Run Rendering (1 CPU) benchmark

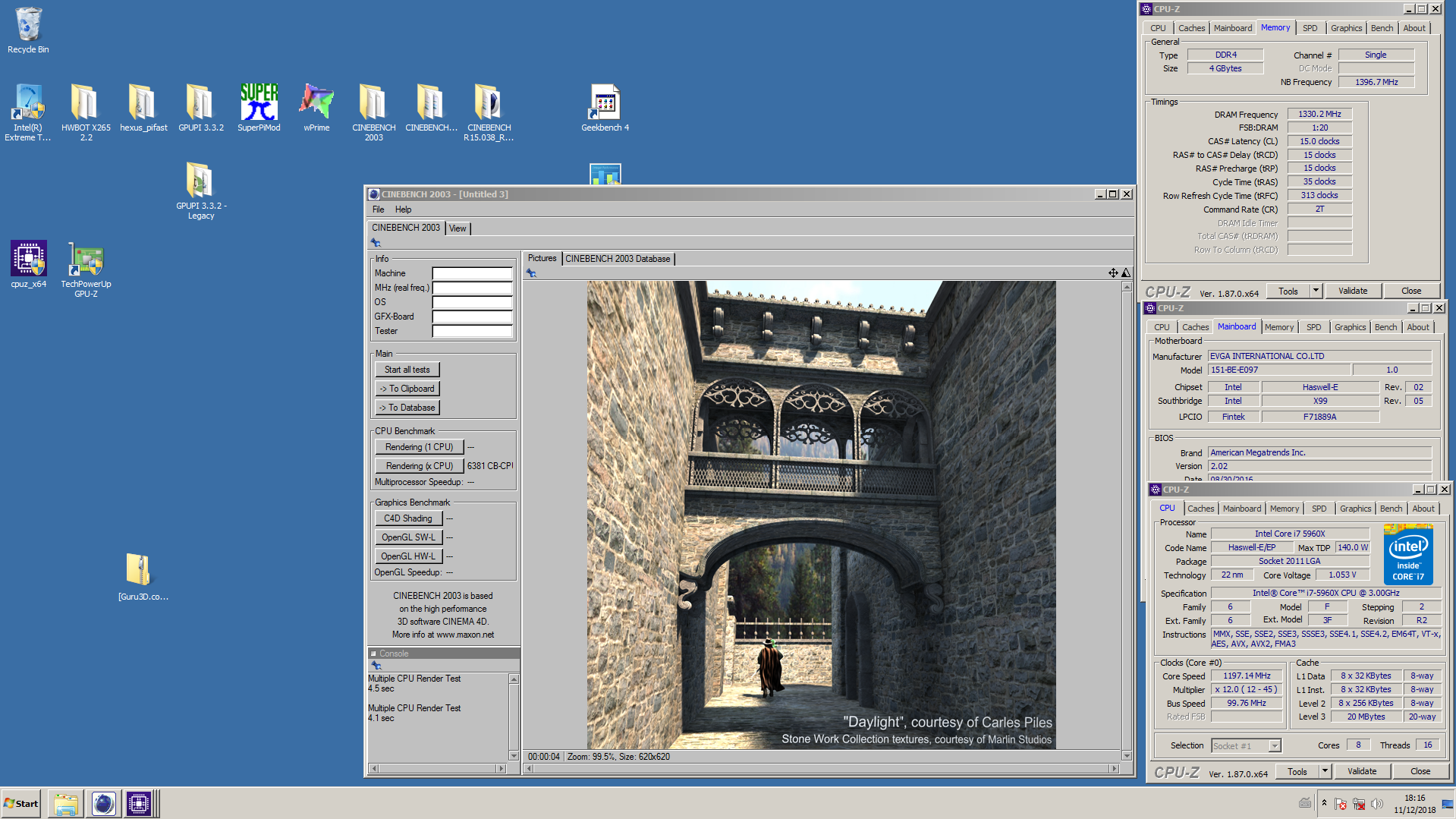tap(419, 447)
